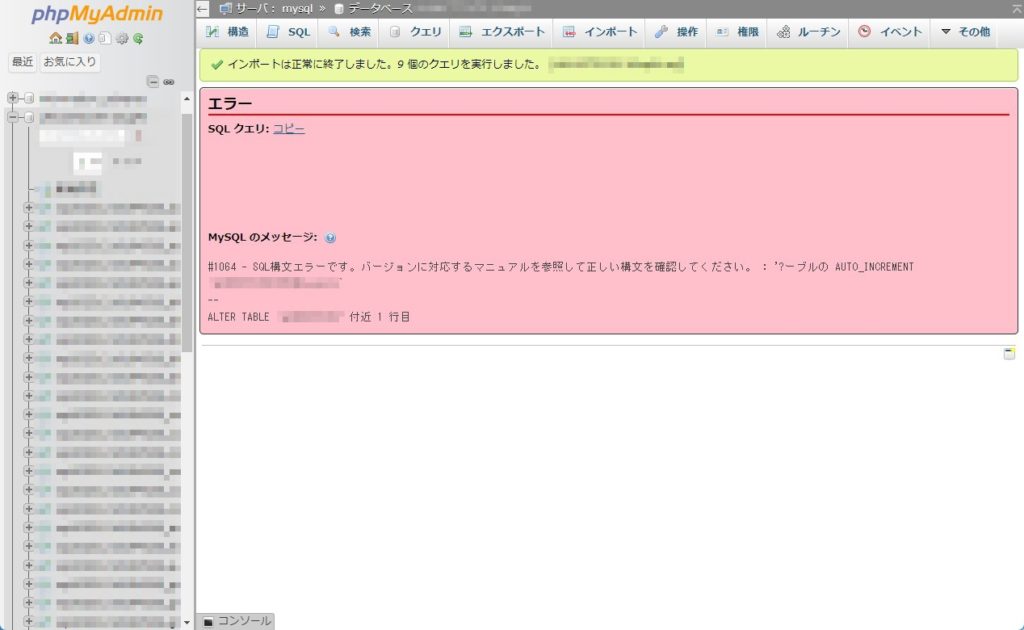Open navigation panel settings gear icon

pyautogui.click(x=121, y=39)
